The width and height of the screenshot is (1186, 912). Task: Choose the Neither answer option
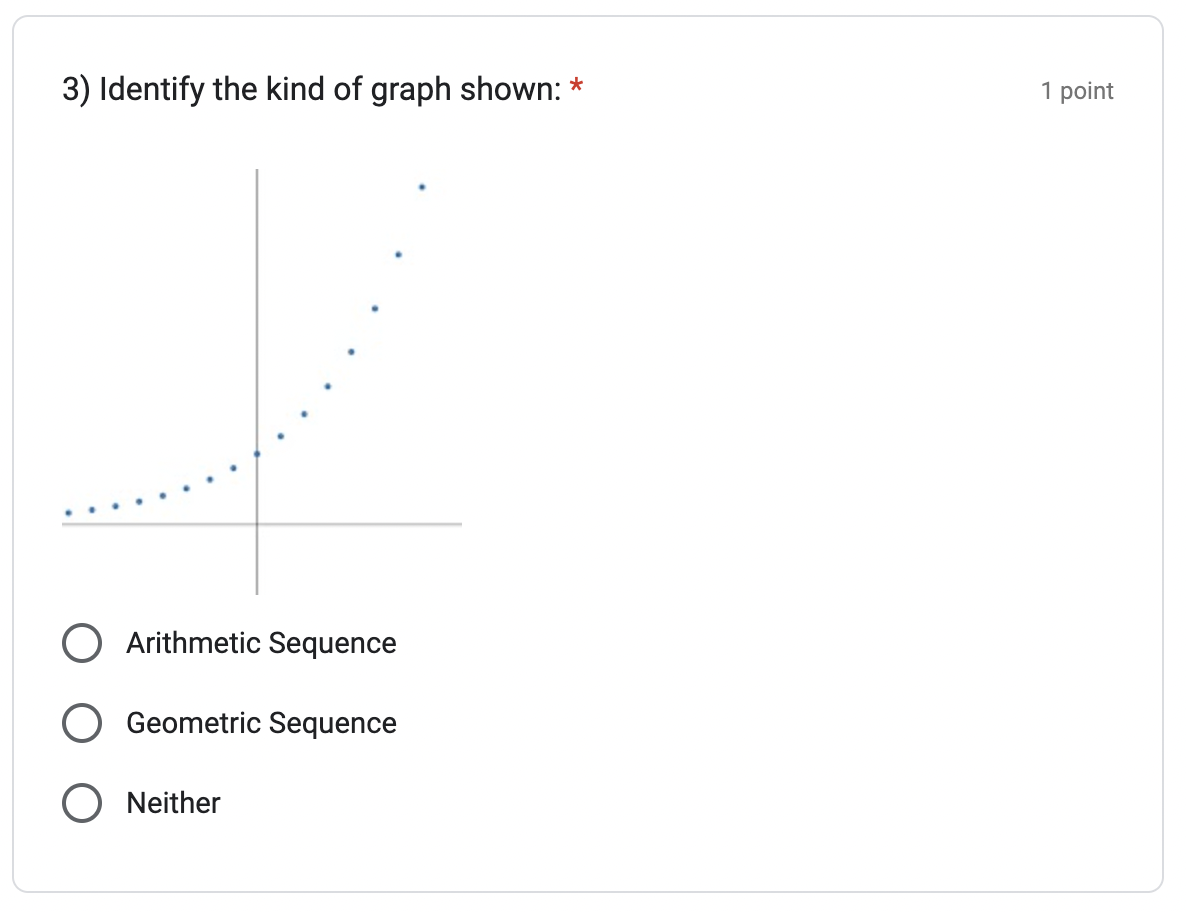[82, 802]
